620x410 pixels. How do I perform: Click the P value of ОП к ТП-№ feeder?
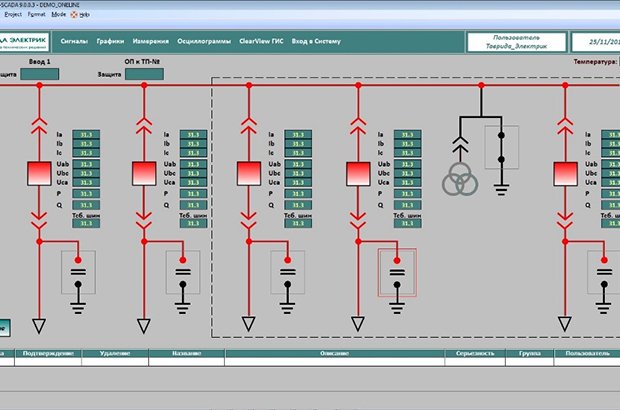(x=193, y=194)
